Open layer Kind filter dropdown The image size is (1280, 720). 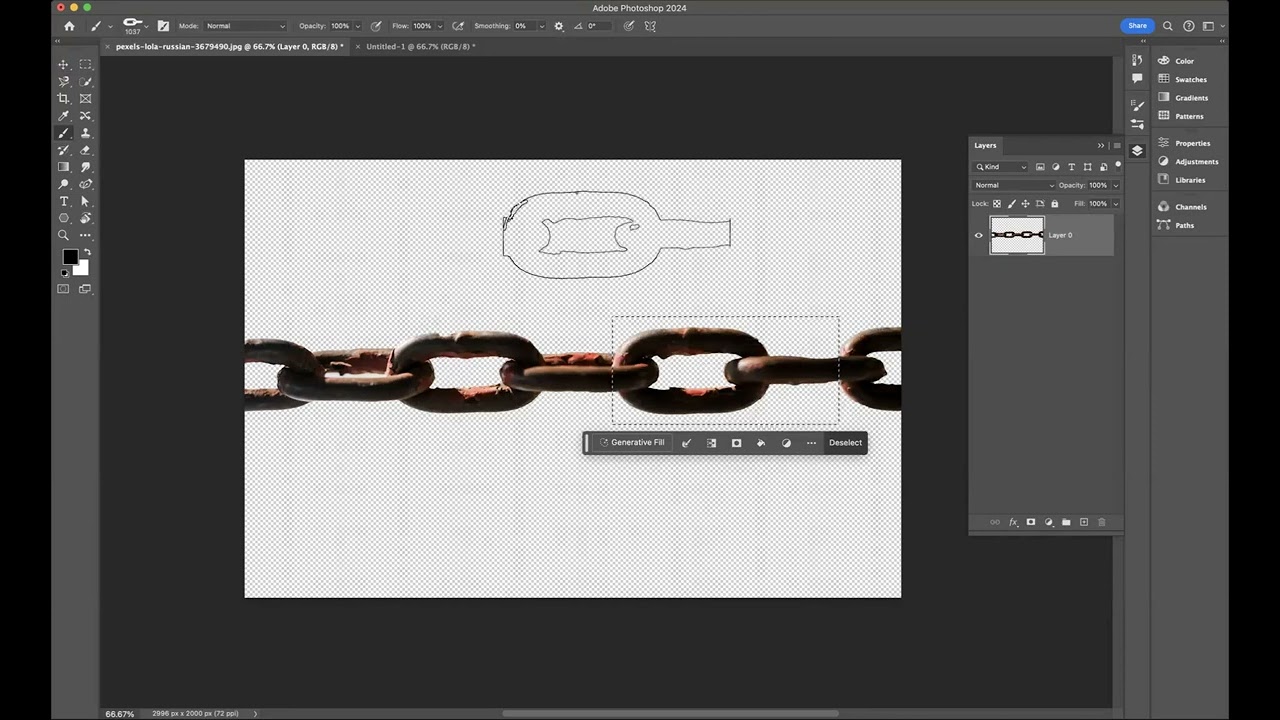(1002, 167)
